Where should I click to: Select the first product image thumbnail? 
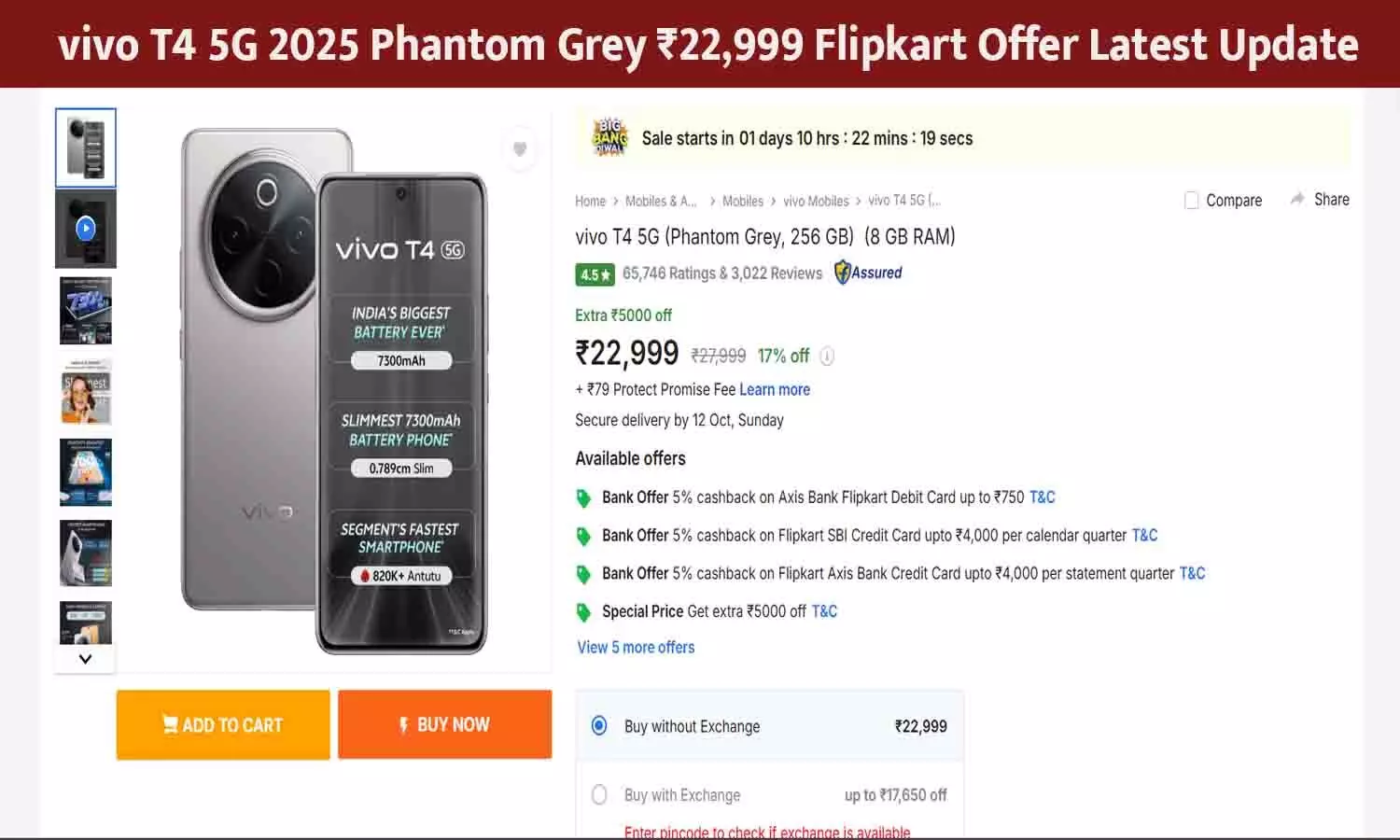(x=85, y=147)
